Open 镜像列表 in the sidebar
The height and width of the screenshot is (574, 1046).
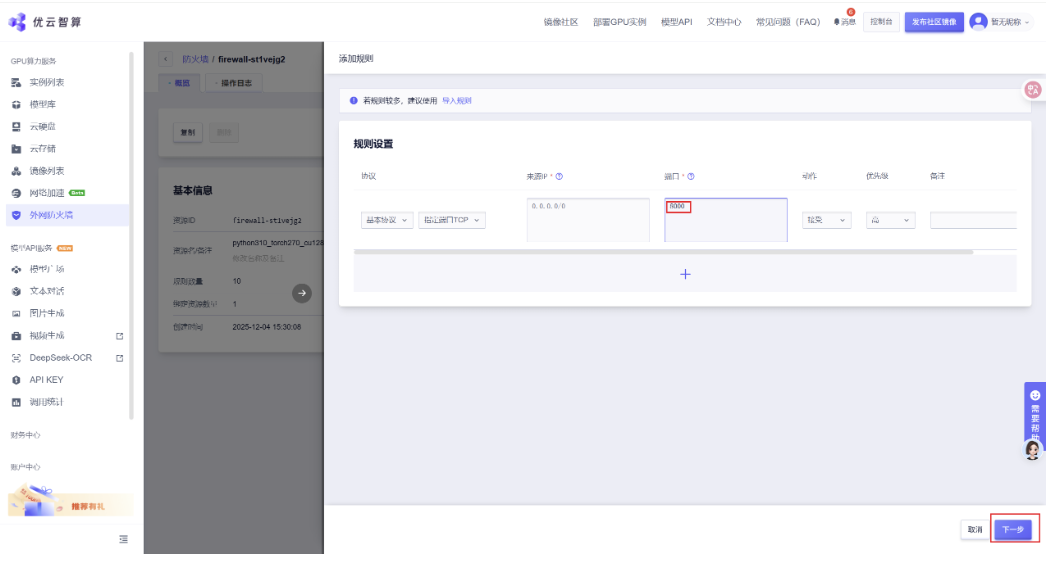[x=47, y=171]
